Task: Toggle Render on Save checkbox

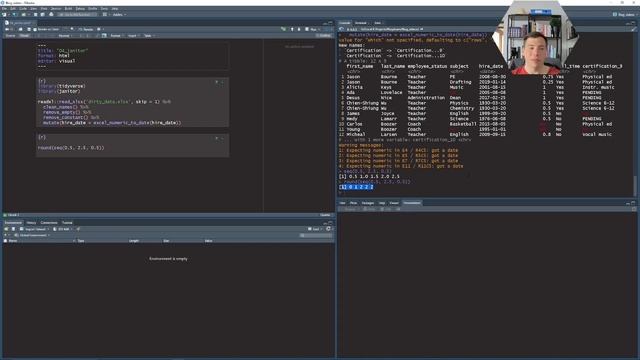Action: 35,29
